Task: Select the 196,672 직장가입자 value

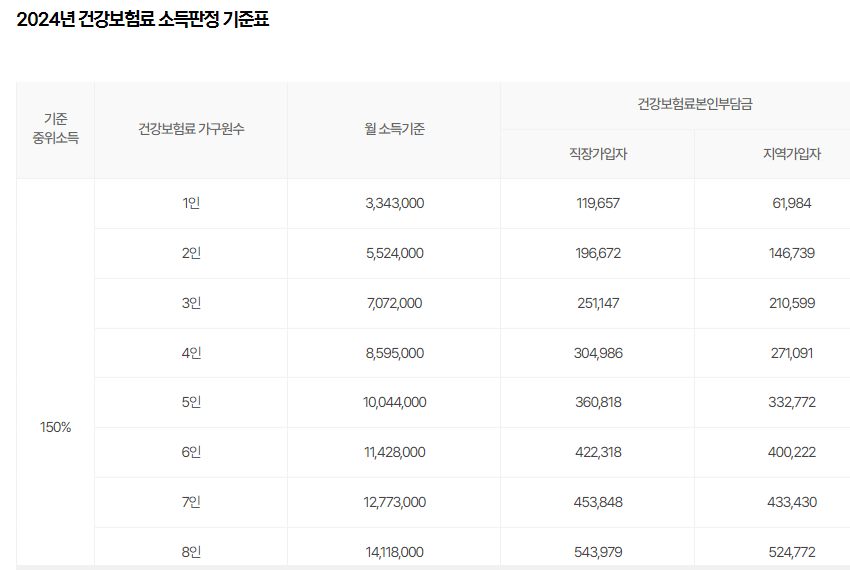Action: tap(598, 253)
